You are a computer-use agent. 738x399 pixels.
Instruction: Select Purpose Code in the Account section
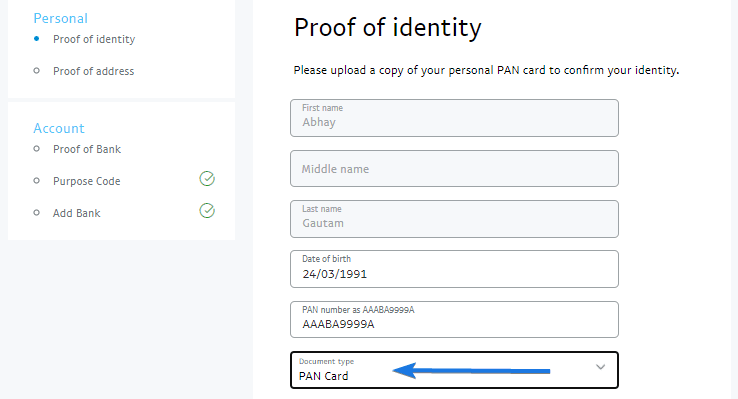tap(87, 181)
